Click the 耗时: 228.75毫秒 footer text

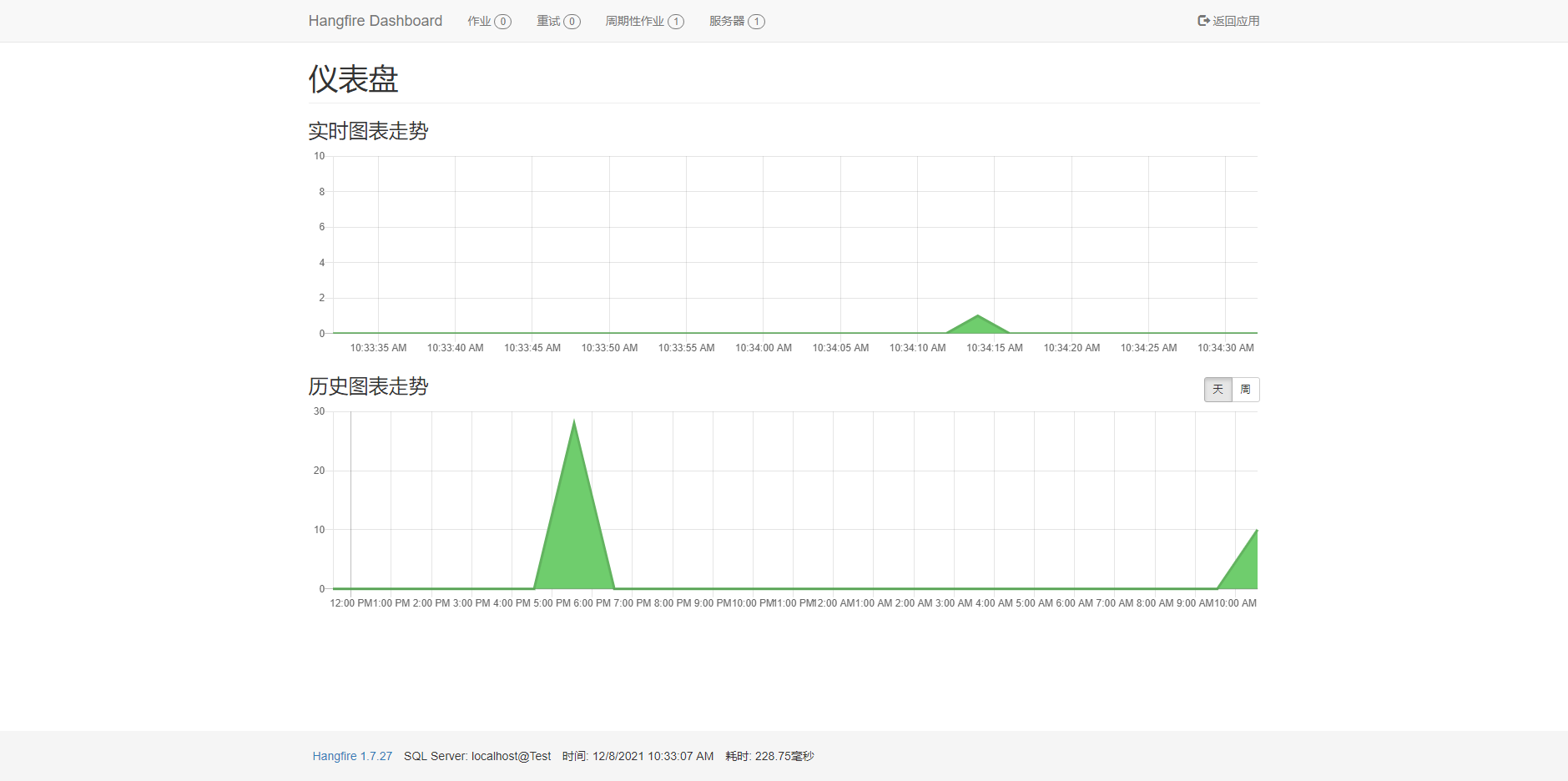[x=769, y=756]
